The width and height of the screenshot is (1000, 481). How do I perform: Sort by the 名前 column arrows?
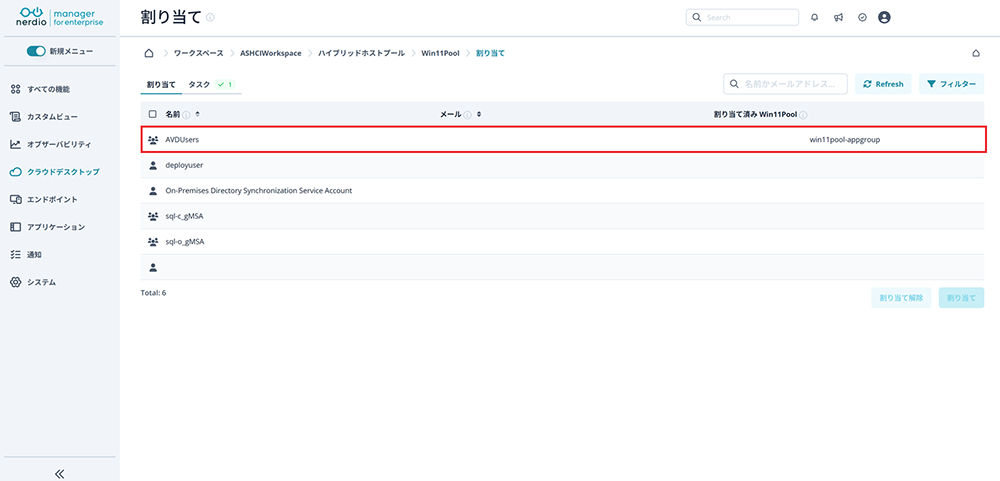tap(197, 114)
